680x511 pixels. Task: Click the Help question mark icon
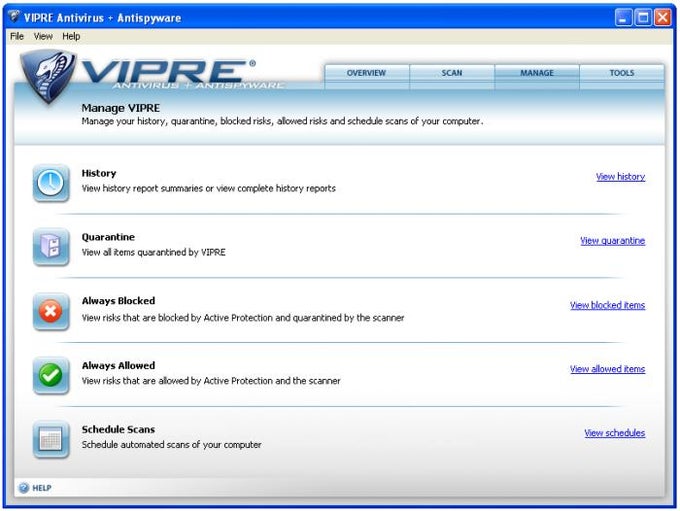click(x=24, y=488)
